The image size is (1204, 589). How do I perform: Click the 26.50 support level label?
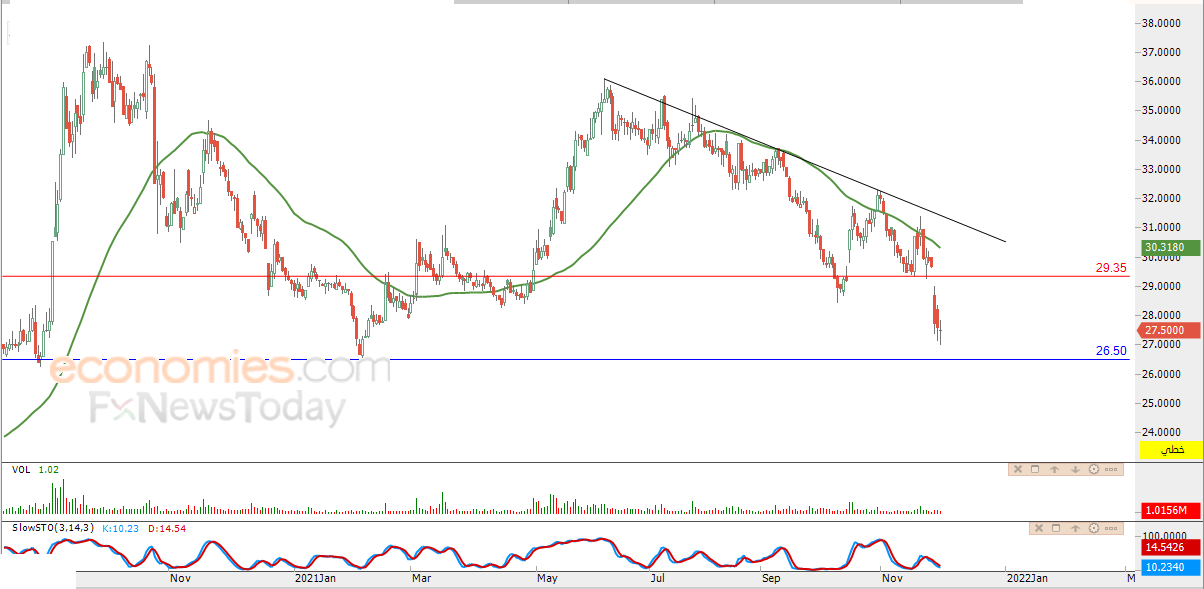coord(1112,351)
